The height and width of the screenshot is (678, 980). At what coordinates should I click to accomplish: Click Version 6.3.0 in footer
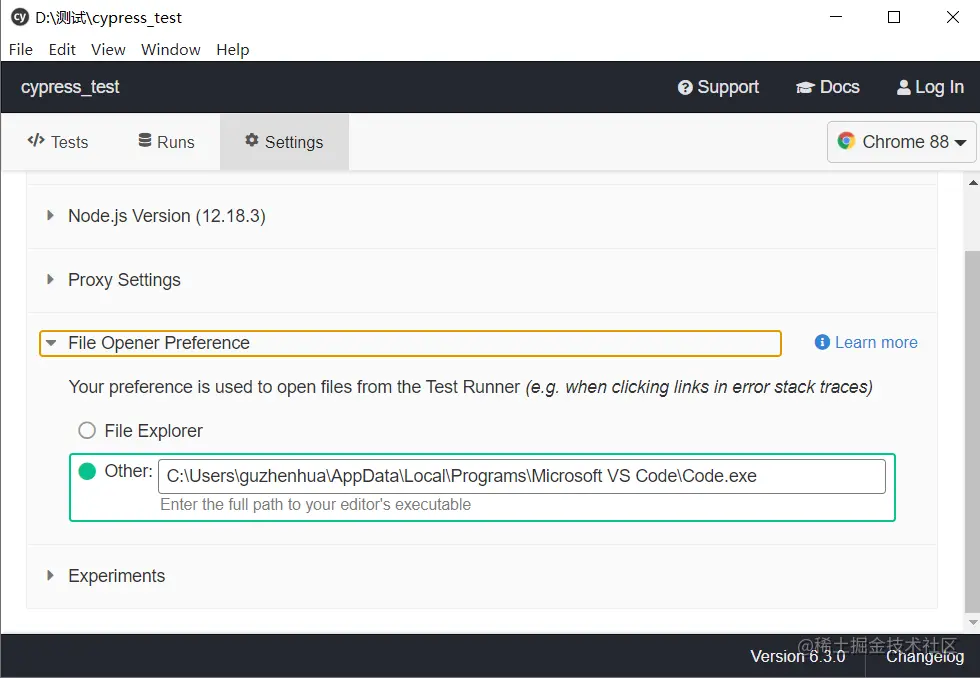point(798,656)
